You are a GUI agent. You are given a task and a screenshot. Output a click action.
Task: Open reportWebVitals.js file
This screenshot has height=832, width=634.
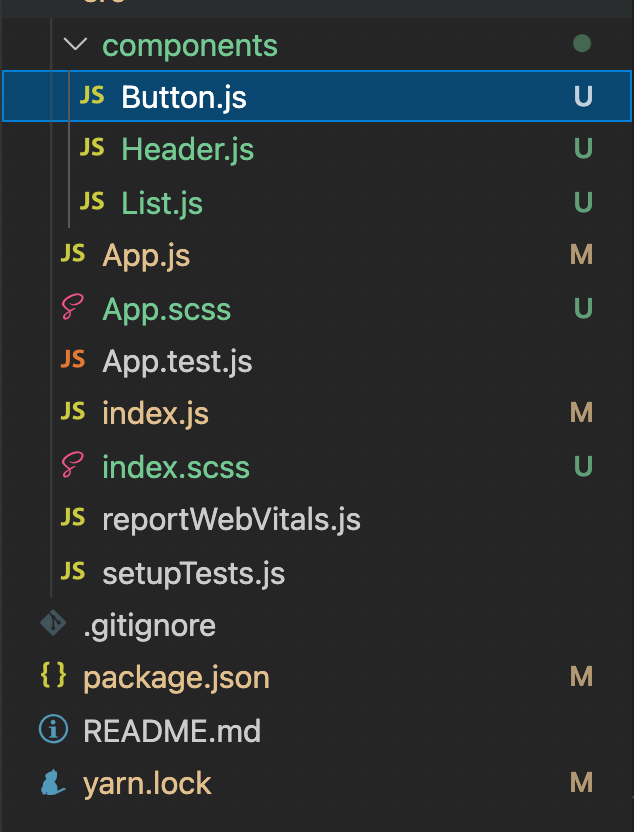click(231, 520)
